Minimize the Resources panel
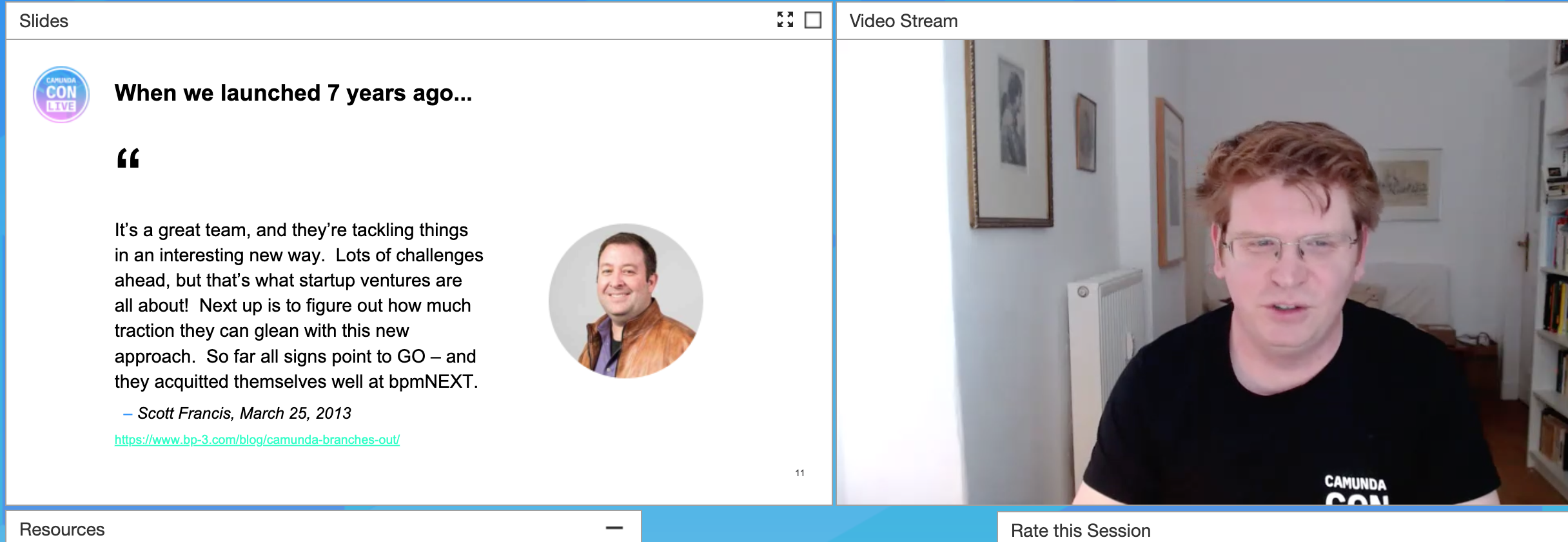The width and height of the screenshot is (1568, 542). (614, 528)
